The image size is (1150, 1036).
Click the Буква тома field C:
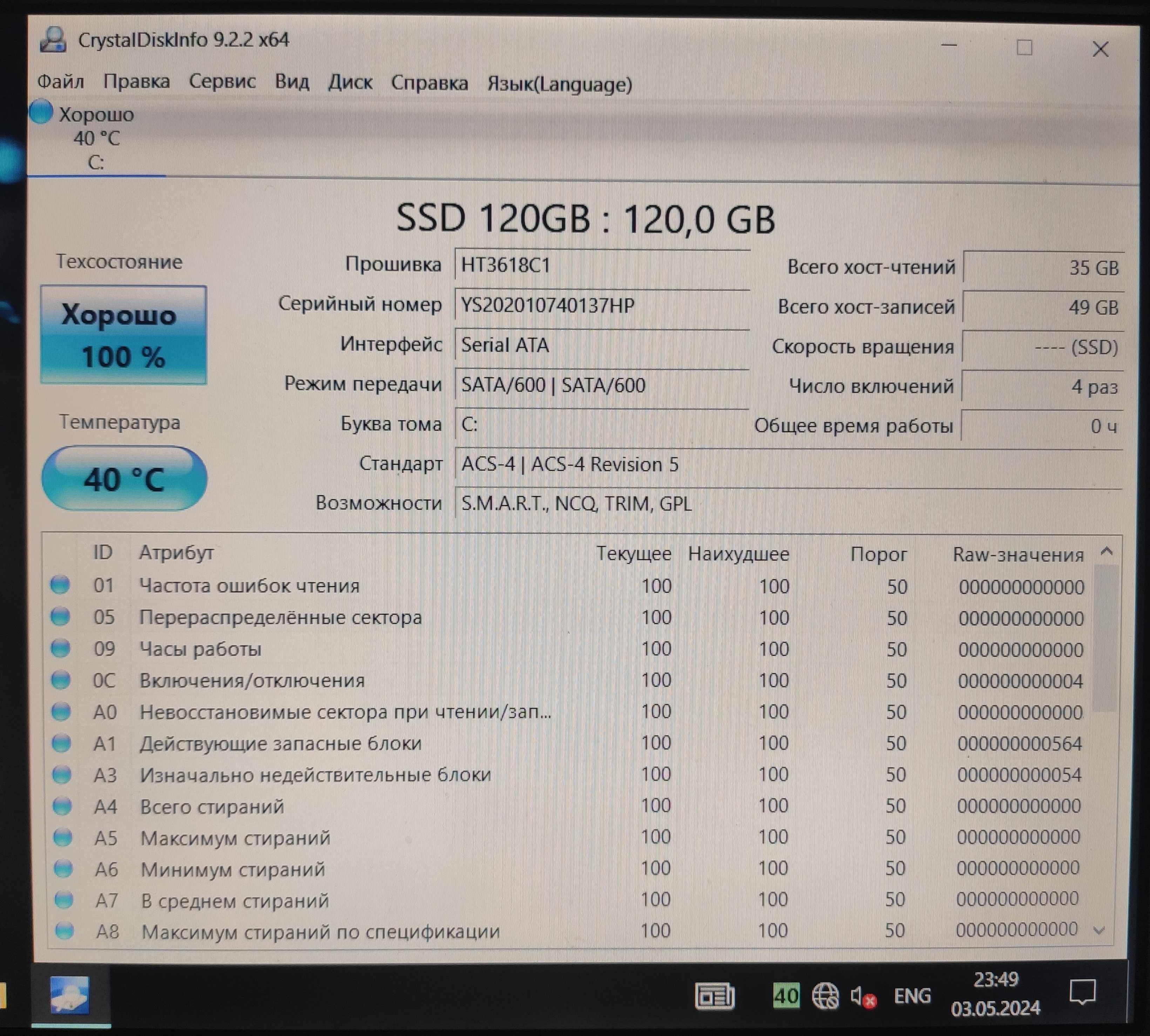pos(602,425)
